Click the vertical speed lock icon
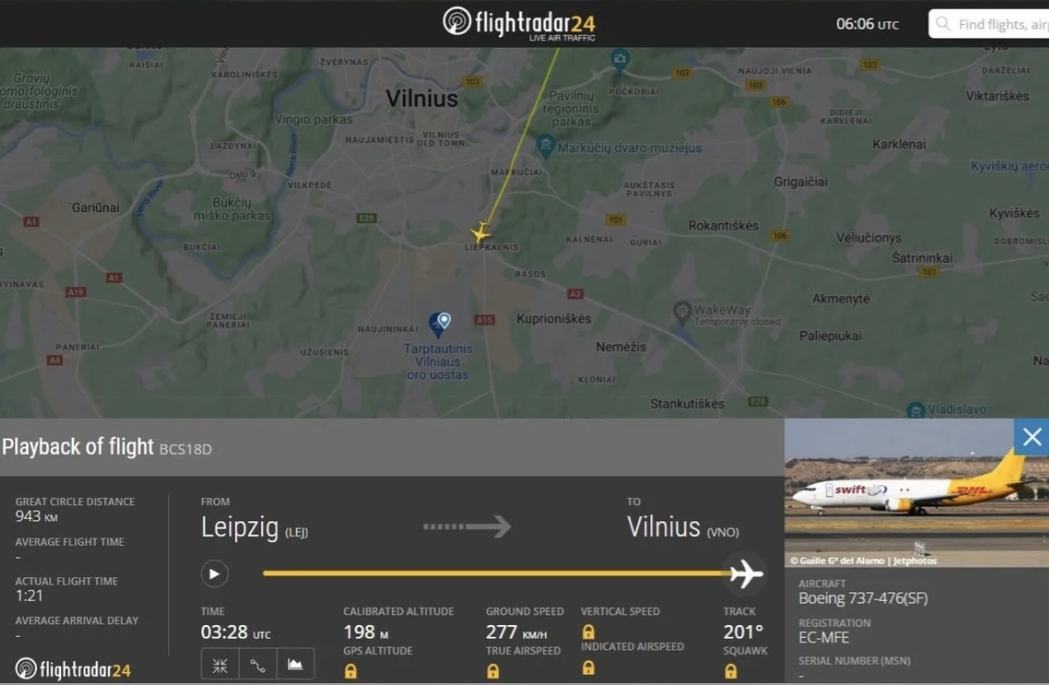This screenshot has width=1049, height=685. tap(588, 631)
